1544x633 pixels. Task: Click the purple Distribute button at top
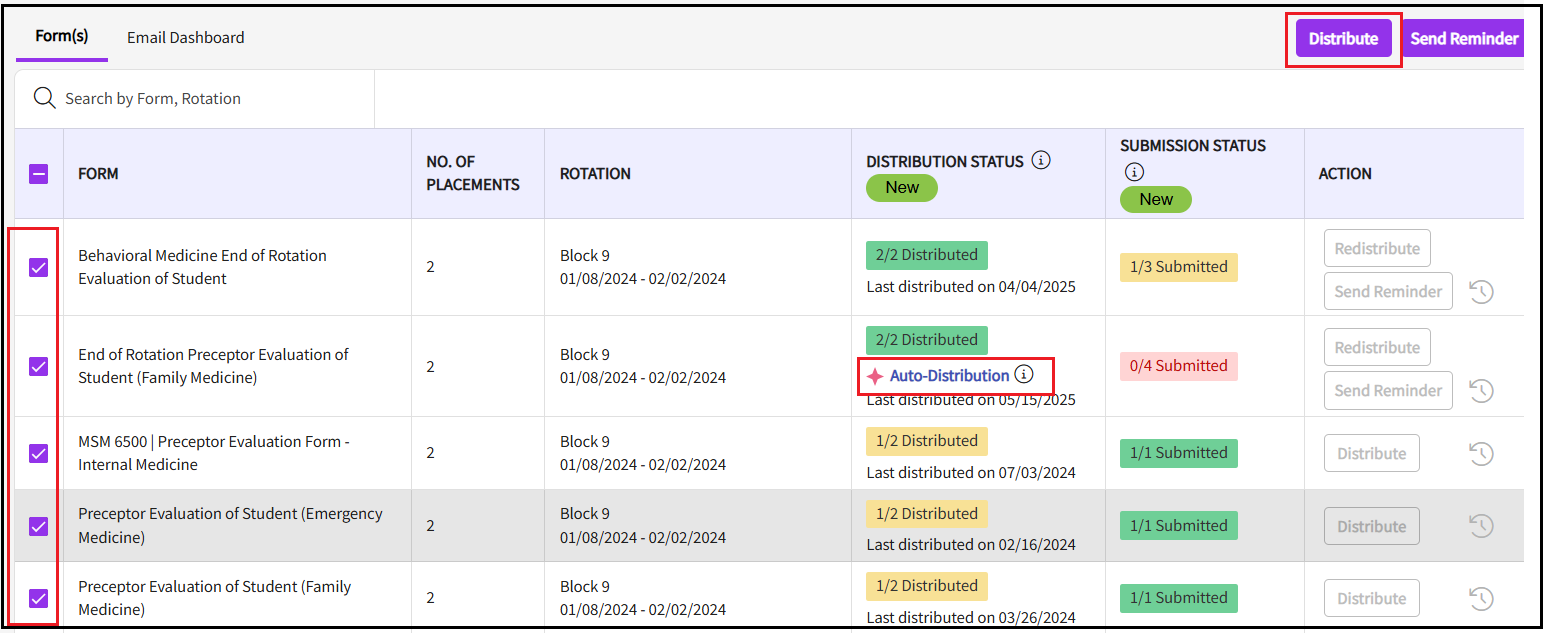point(1343,38)
